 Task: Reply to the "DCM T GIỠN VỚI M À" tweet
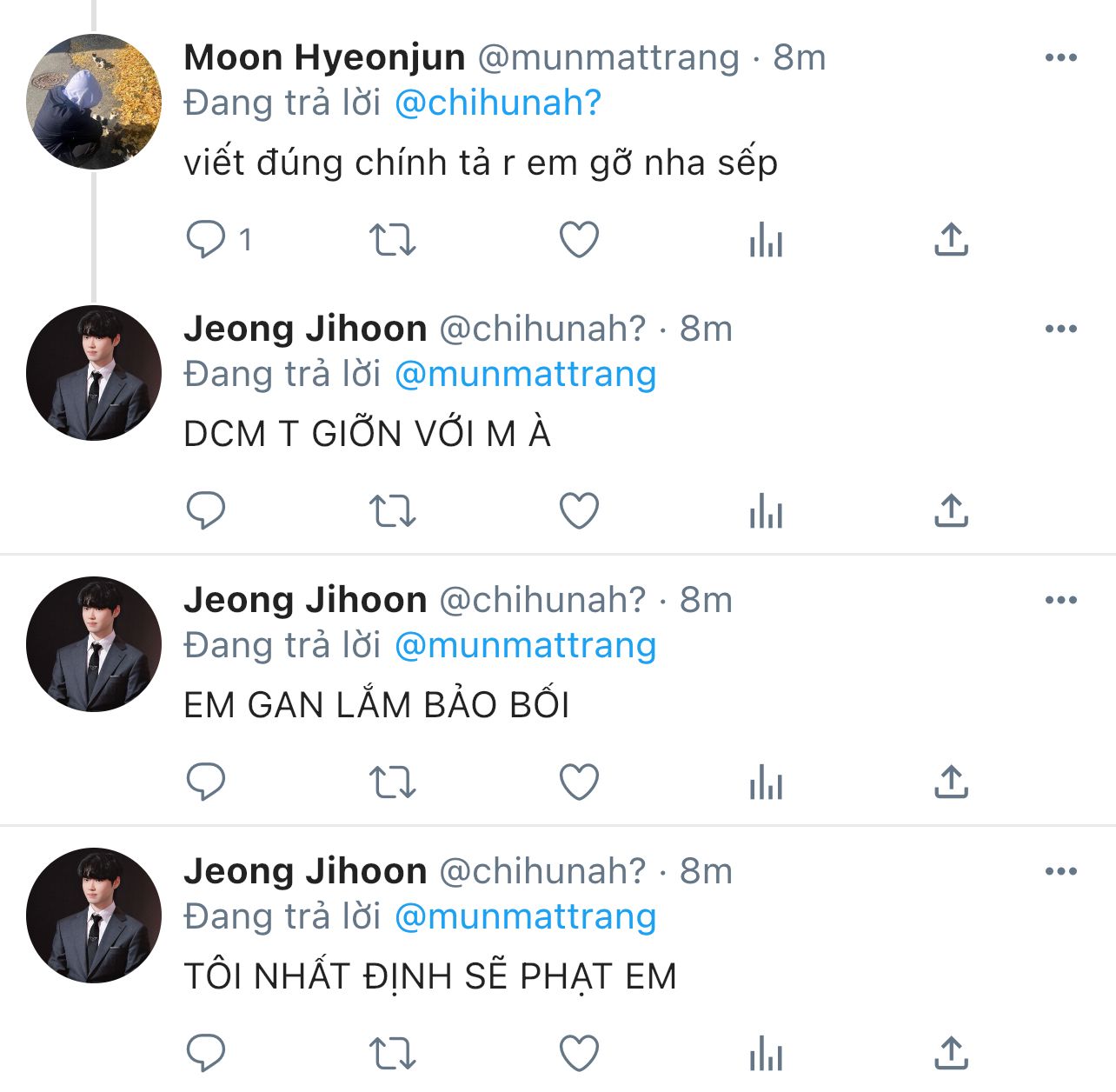[x=206, y=510]
